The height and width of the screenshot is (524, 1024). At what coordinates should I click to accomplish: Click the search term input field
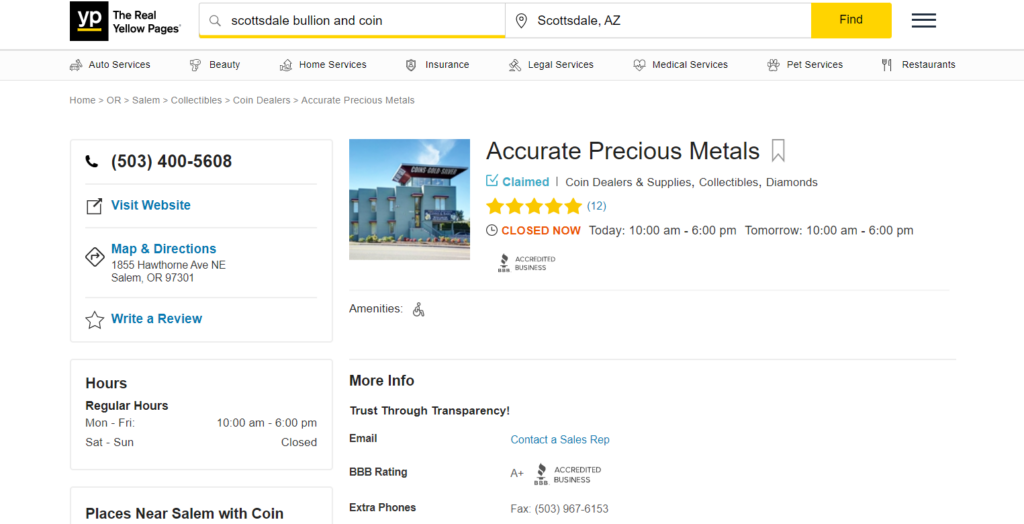[x=360, y=20]
